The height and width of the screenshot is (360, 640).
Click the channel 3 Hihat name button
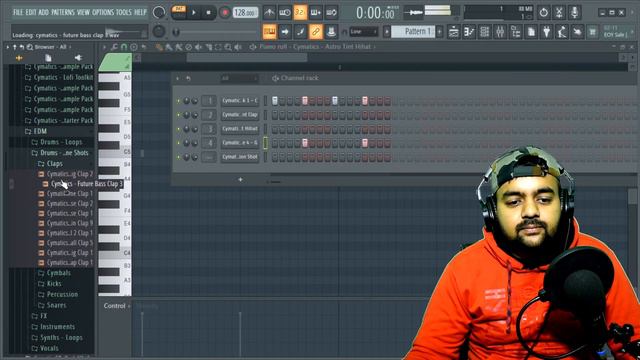pos(240,129)
